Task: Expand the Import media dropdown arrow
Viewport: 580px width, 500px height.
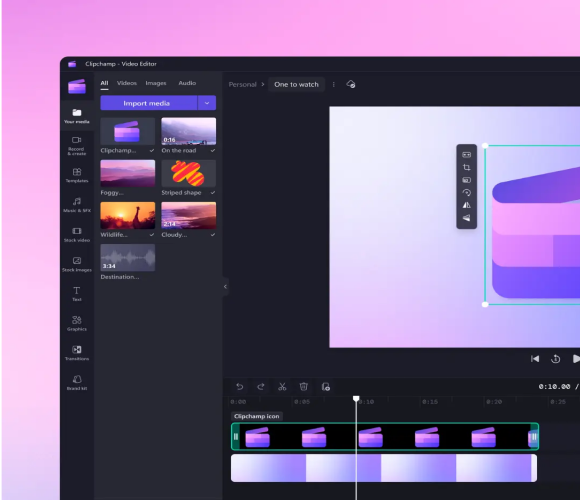Action: click(207, 103)
